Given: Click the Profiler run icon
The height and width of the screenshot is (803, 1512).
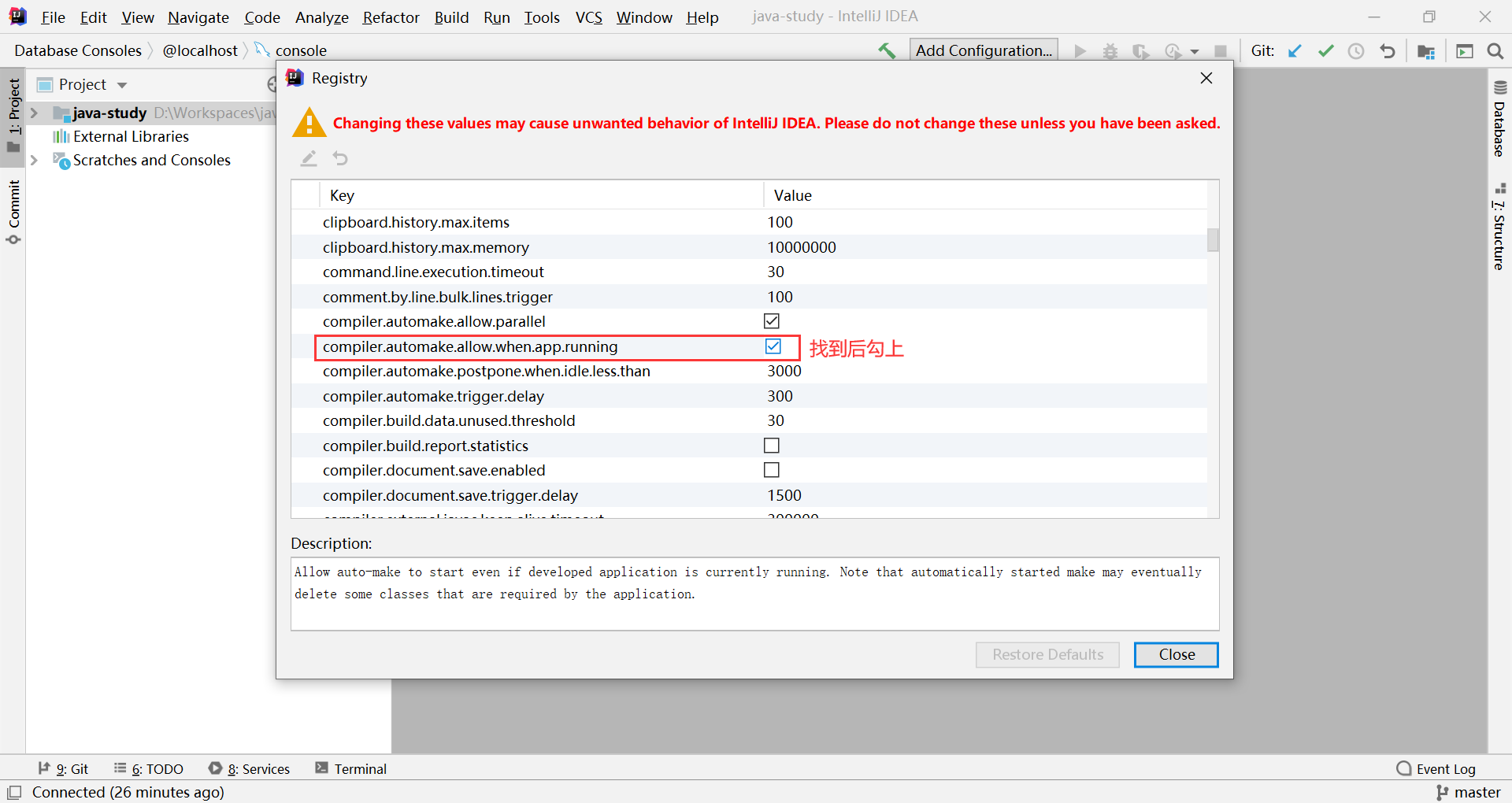Looking at the screenshot, I should click(x=1173, y=51).
